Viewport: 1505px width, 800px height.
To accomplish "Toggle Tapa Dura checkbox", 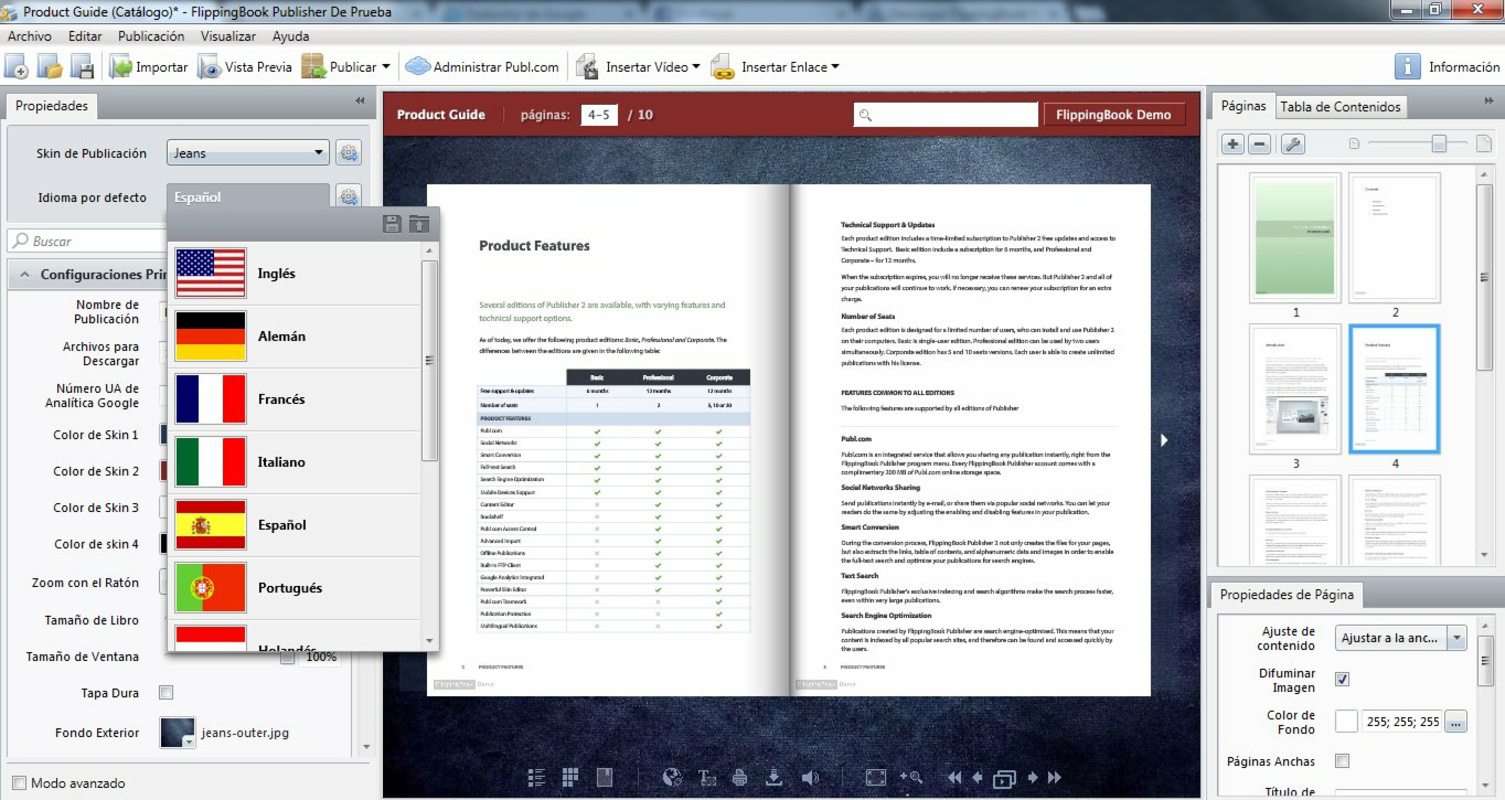I will [x=167, y=692].
